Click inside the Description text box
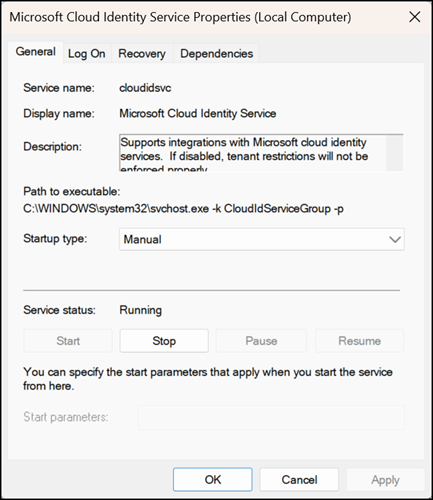 tap(253, 153)
